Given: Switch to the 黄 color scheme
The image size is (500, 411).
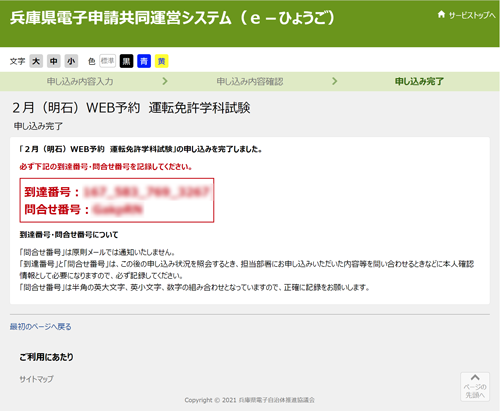Looking at the screenshot, I should pos(162,61).
